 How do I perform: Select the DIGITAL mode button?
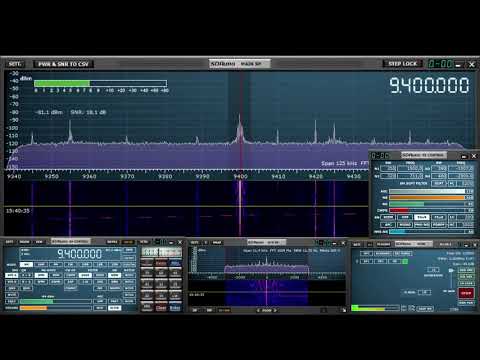pos(129,265)
